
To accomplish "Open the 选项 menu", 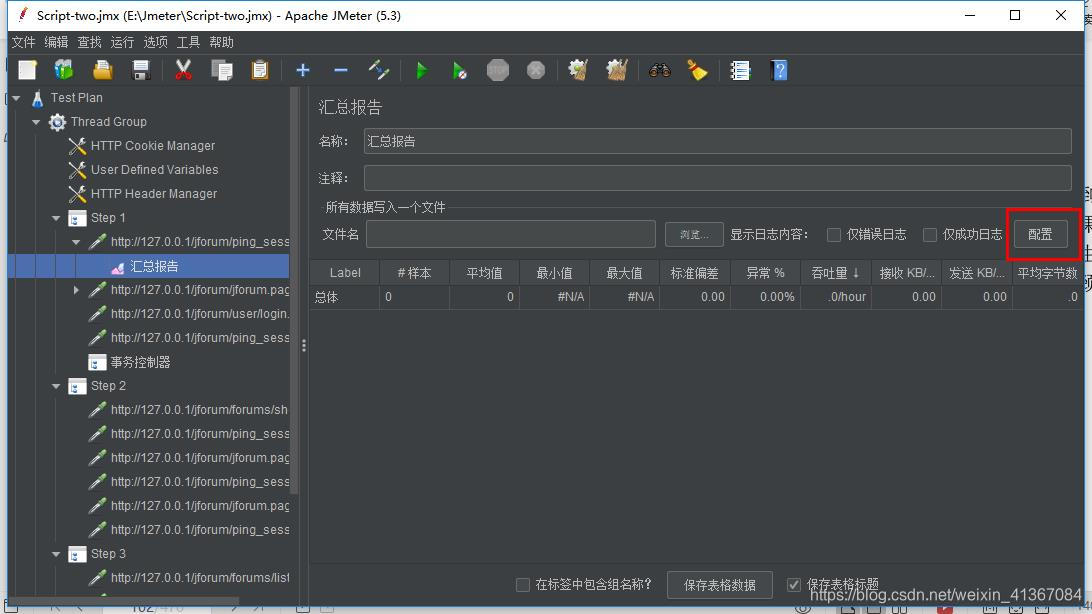I will pos(155,42).
